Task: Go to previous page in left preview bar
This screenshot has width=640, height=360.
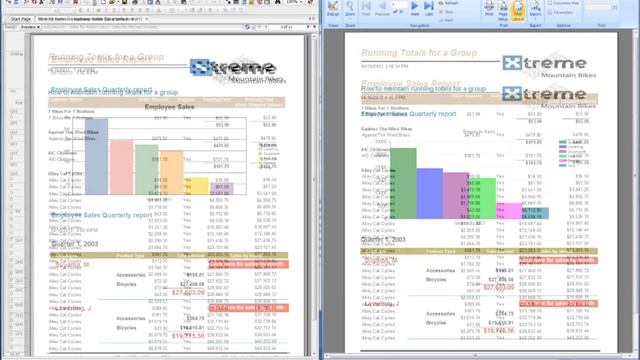Action: (267, 27)
